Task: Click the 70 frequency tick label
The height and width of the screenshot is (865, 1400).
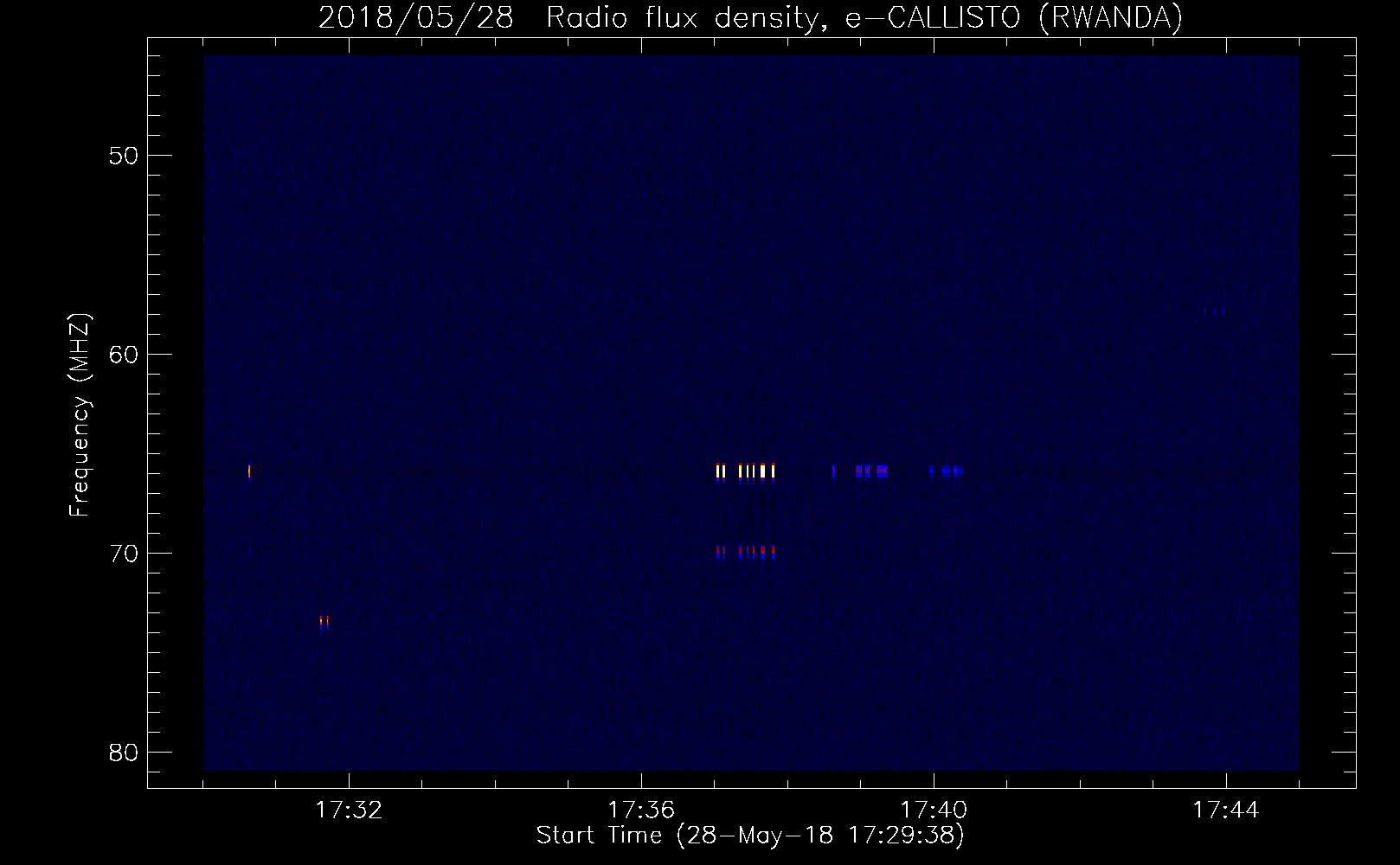Action: click(x=125, y=554)
